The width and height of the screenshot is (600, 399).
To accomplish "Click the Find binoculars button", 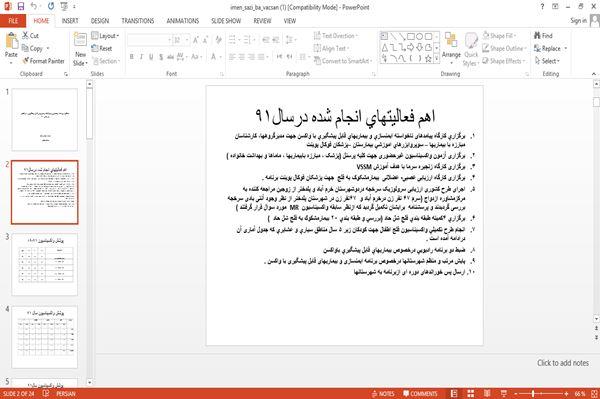I will [x=543, y=36].
